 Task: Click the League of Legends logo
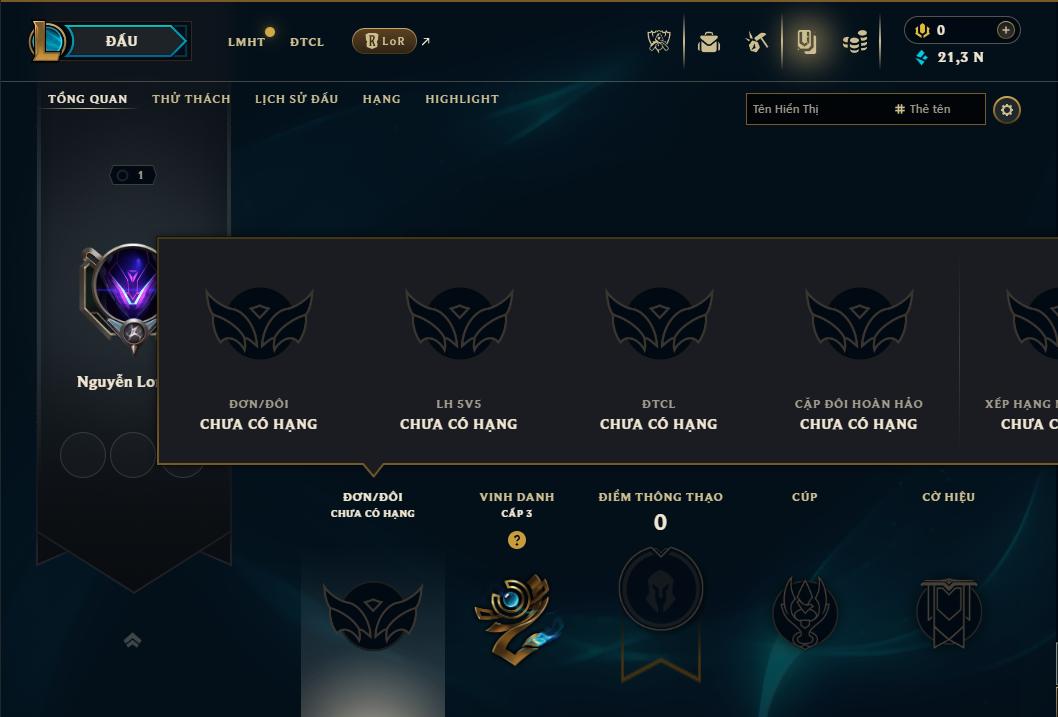(46, 40)
